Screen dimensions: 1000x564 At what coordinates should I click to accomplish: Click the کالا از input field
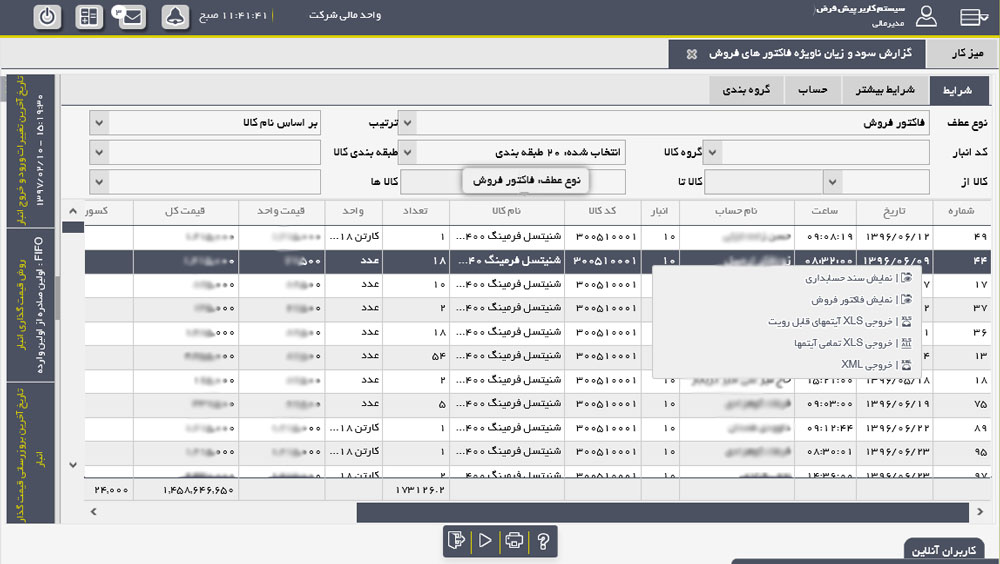(885, 182)
